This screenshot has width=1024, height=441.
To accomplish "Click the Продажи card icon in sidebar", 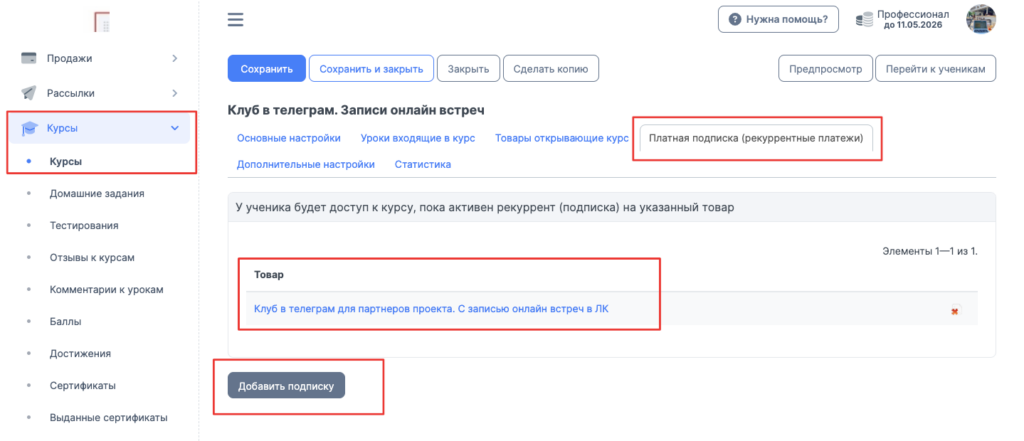I will (x=30, y=58).
